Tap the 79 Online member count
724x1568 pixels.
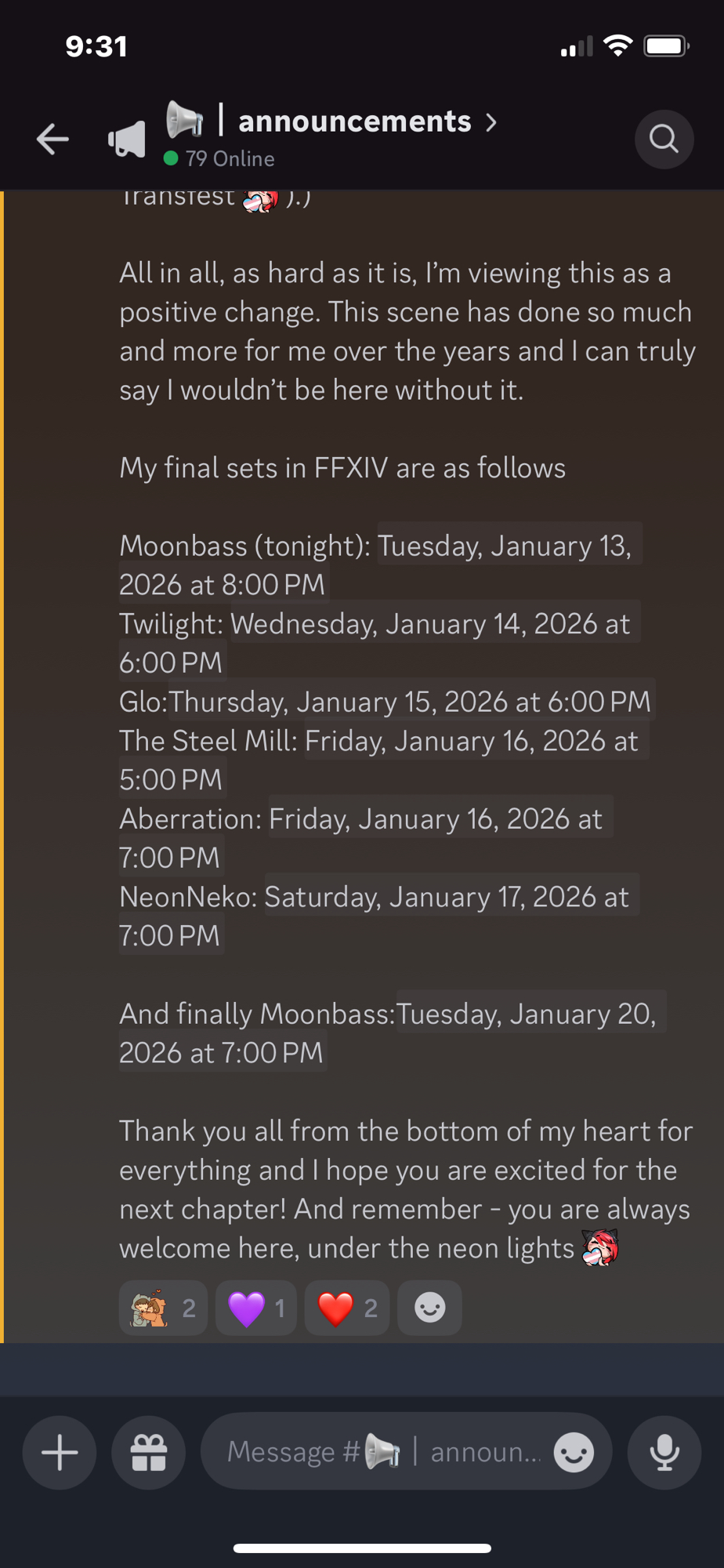coord(230,158)
